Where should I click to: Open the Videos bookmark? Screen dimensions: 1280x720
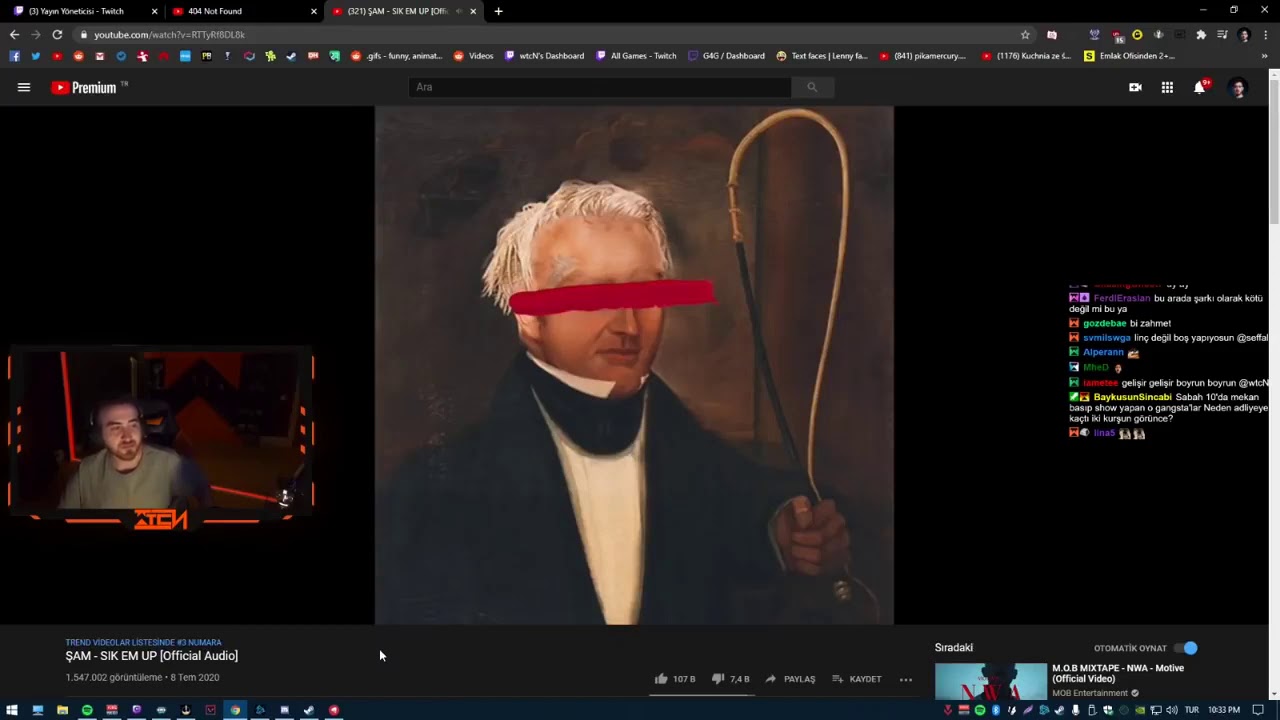pos(474,56)
